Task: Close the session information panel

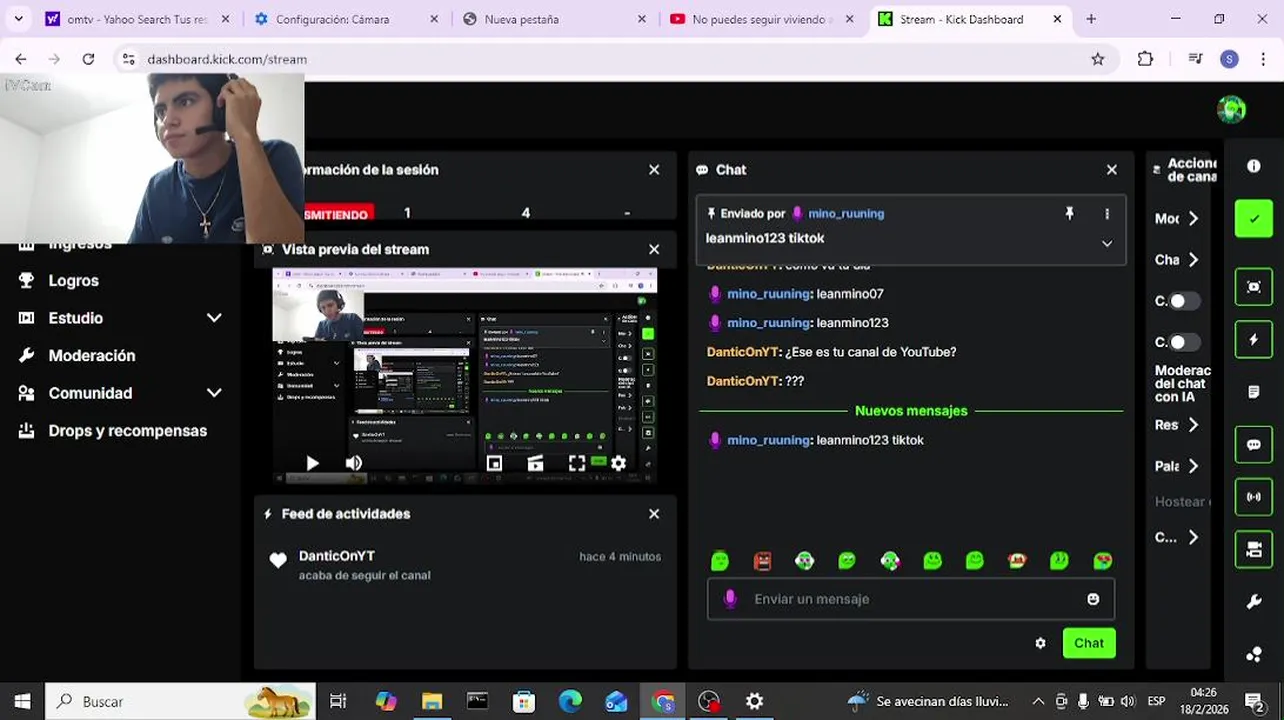Action: [x=654, y=170]
